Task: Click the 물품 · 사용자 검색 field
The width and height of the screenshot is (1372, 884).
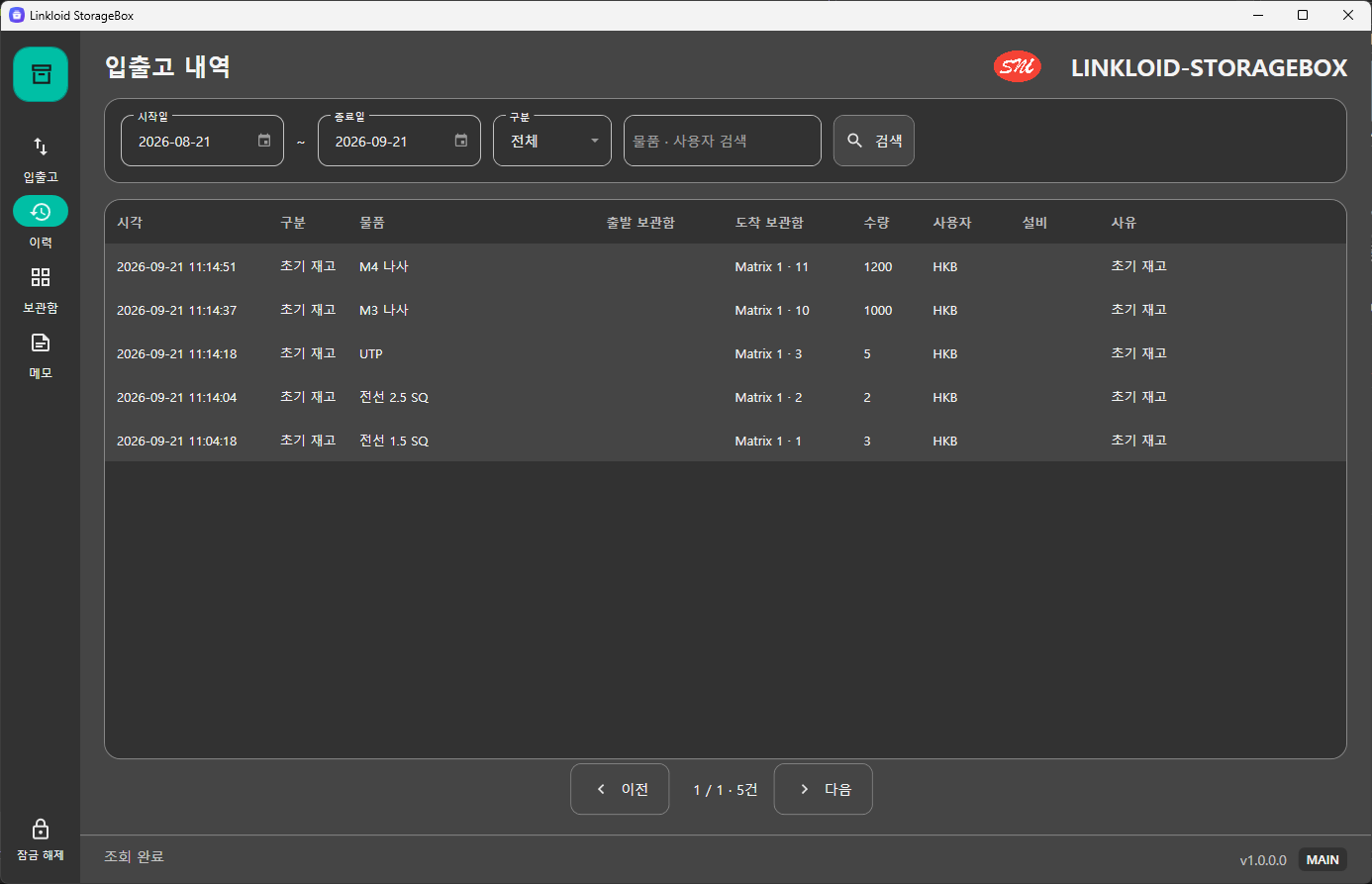Action: 723,141
